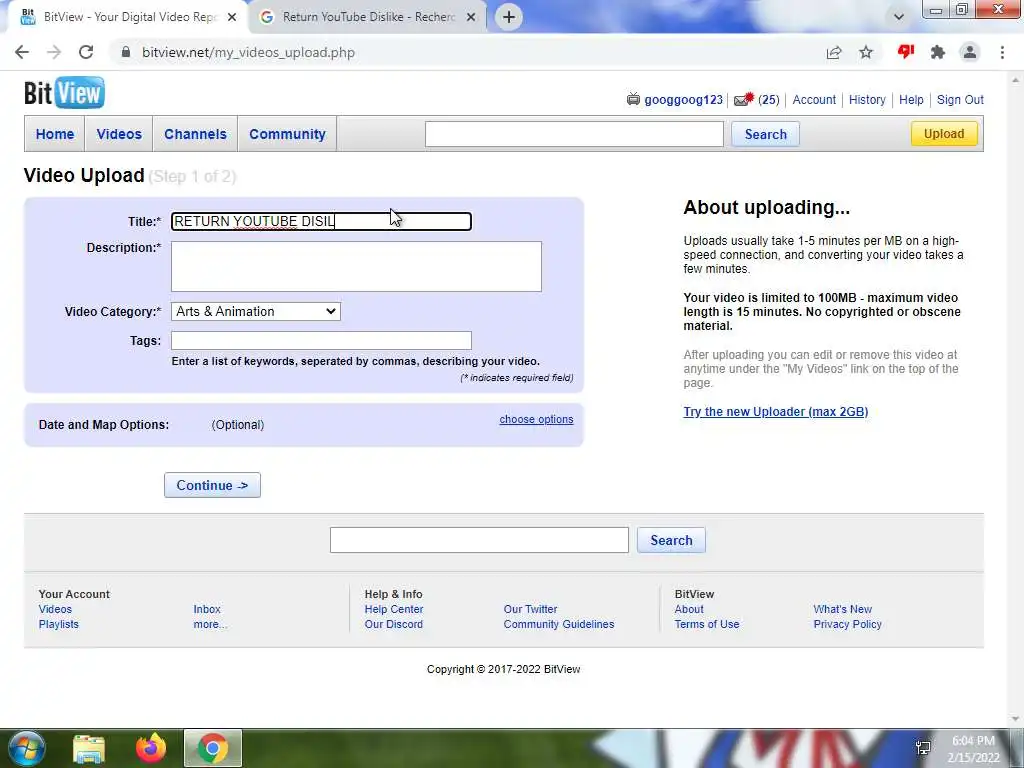Image resolution: width=1024 pixels, height=768 pixels.
Task: Open the Home nav tab
Action: tap(55, 134)
